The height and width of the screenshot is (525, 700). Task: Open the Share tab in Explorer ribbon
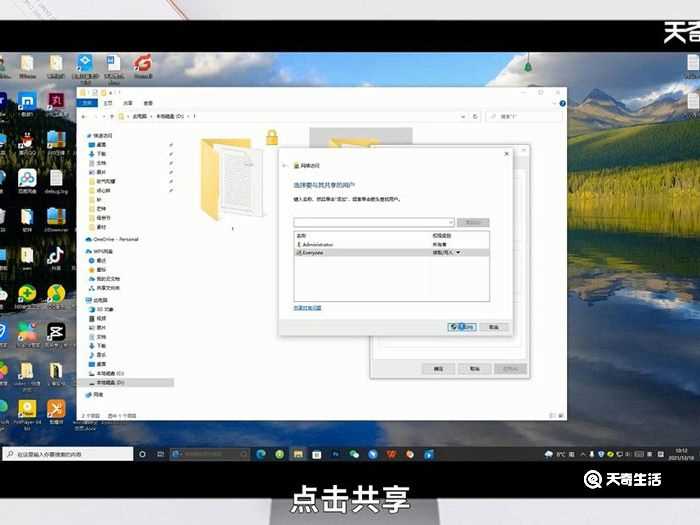[x=127, y=103]
